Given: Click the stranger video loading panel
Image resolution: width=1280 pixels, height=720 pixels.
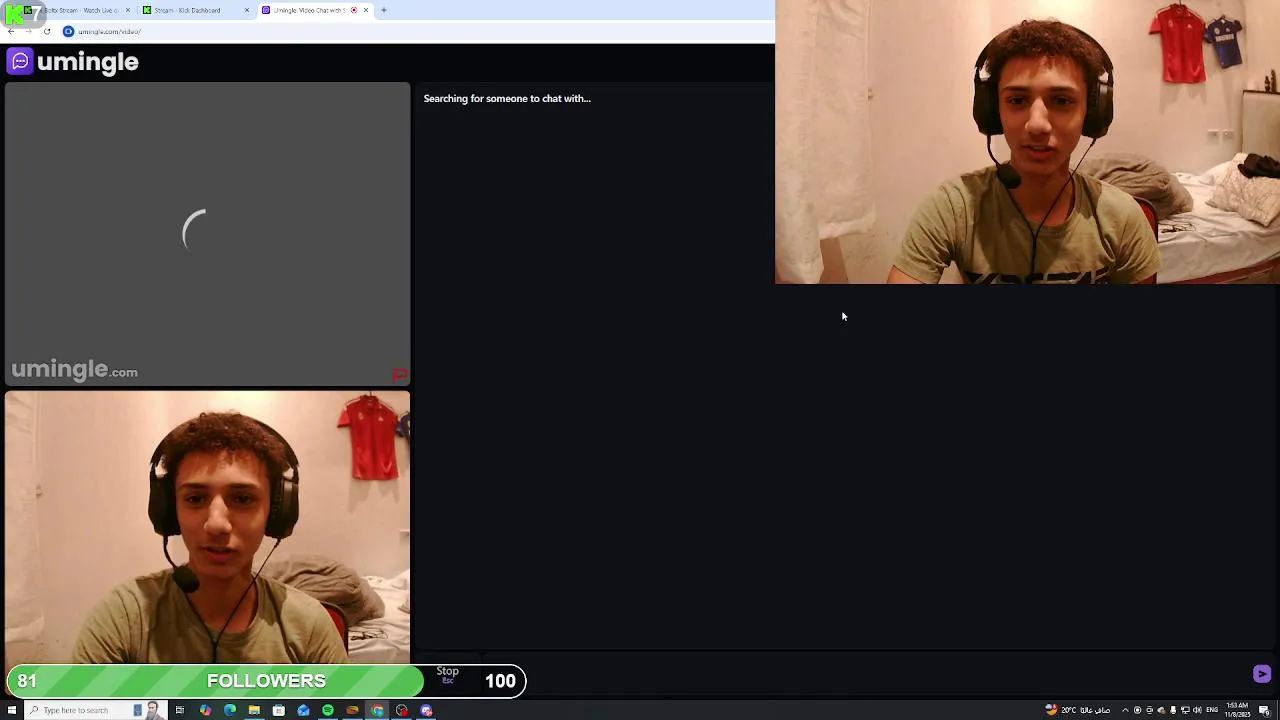Looking at the screenshot, I should coord(207,234).
